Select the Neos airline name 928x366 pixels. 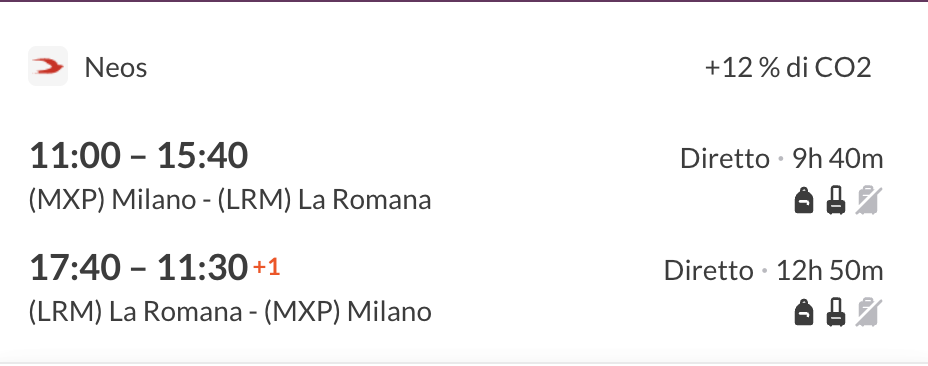coord(115,67)
